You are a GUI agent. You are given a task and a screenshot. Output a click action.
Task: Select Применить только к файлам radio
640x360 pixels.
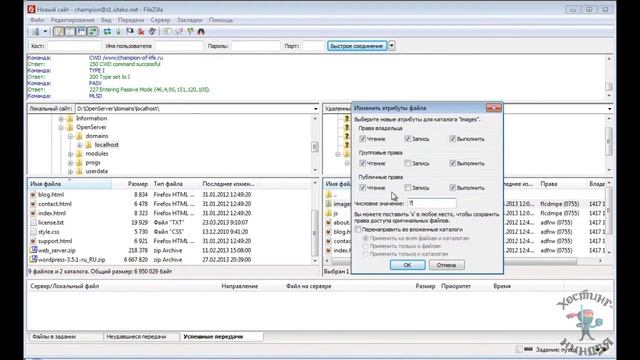tap(366, 246)
